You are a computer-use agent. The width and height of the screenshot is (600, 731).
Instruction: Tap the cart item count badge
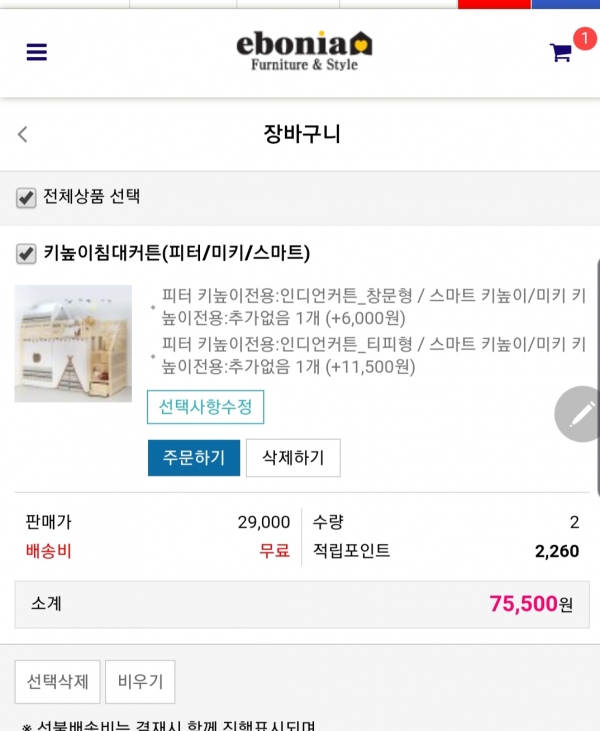click(x=584, y=39)
